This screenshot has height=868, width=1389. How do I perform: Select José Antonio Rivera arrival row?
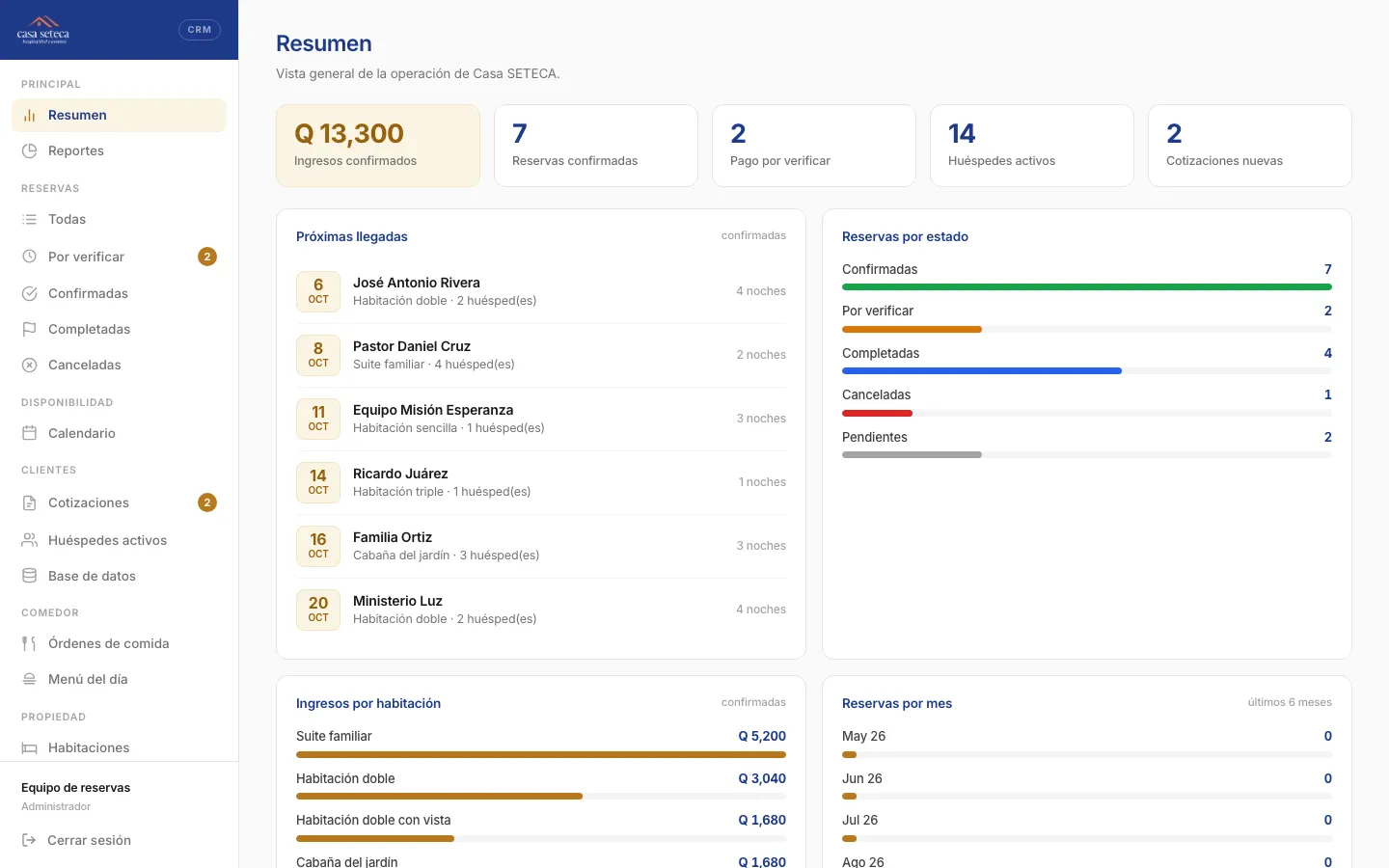tap(541, 291)
